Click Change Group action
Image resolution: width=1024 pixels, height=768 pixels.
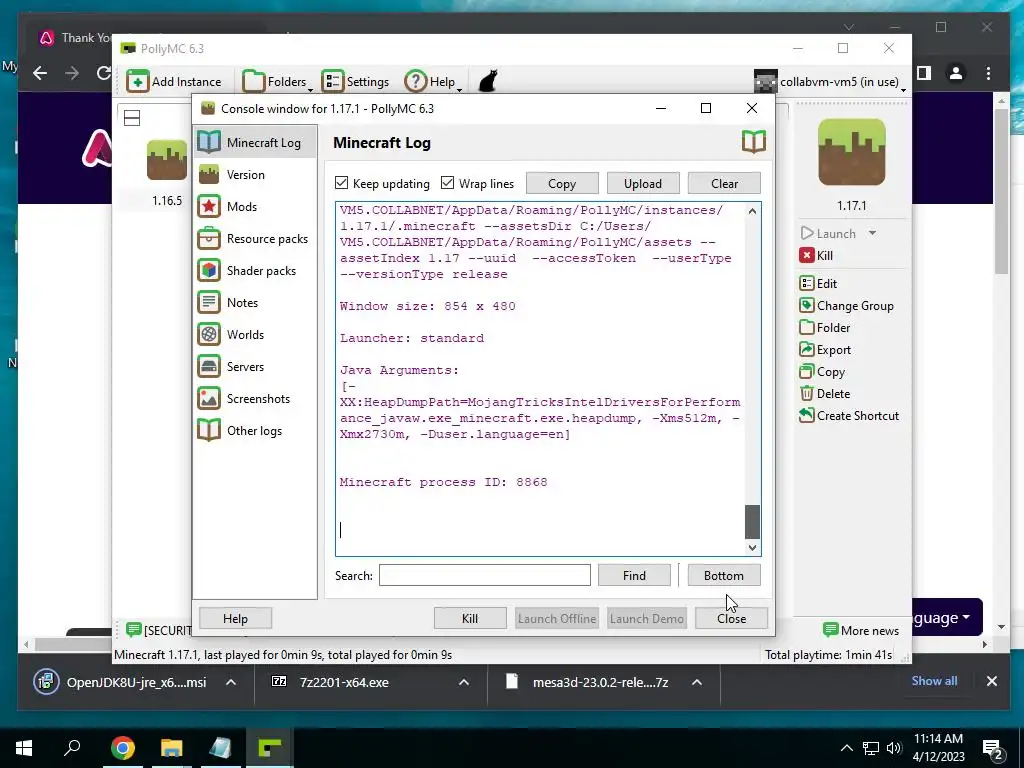pos(846,306)
